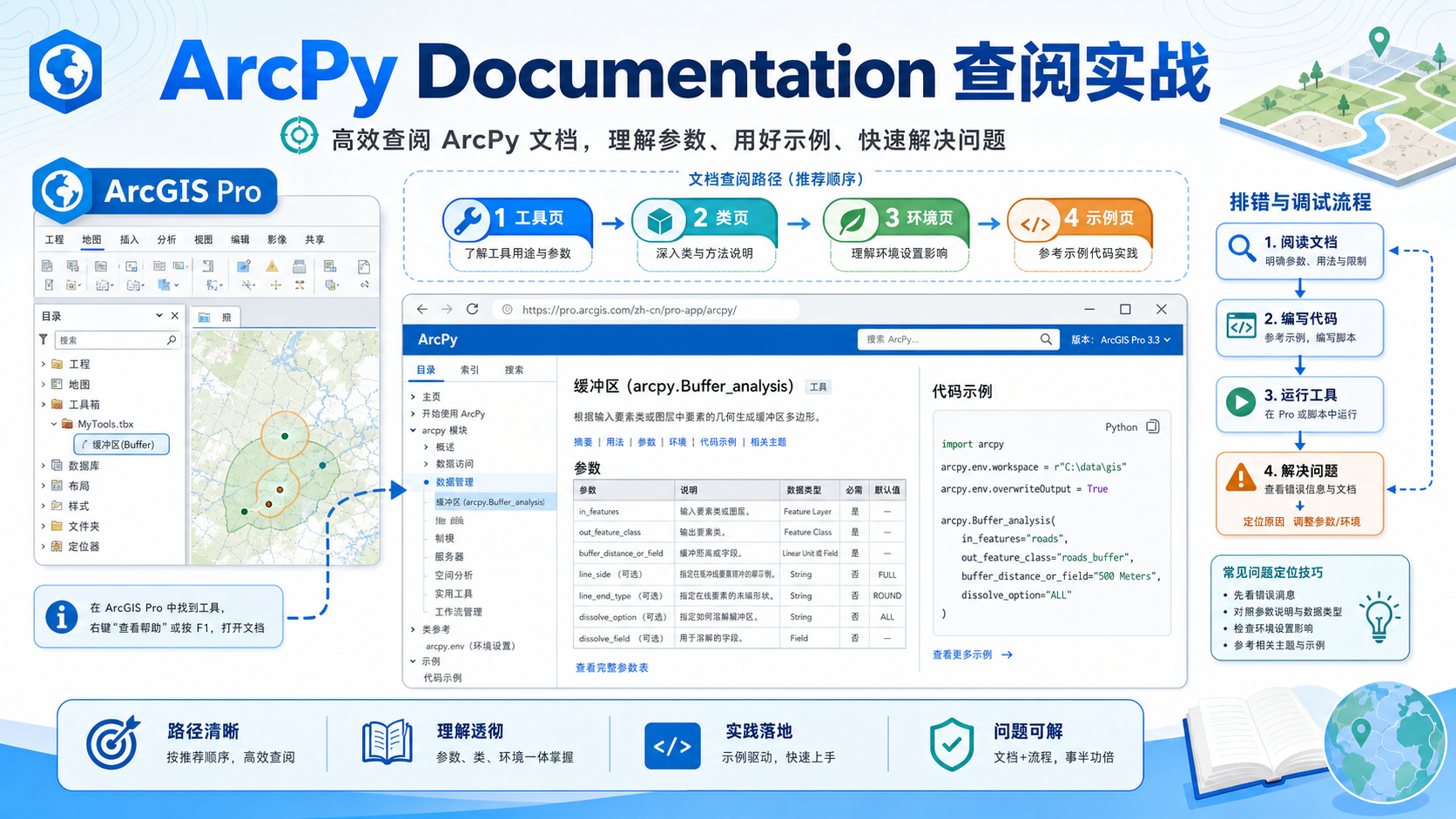
Task: Expand the 主页 node in docs tree
Action: (414, 397)
